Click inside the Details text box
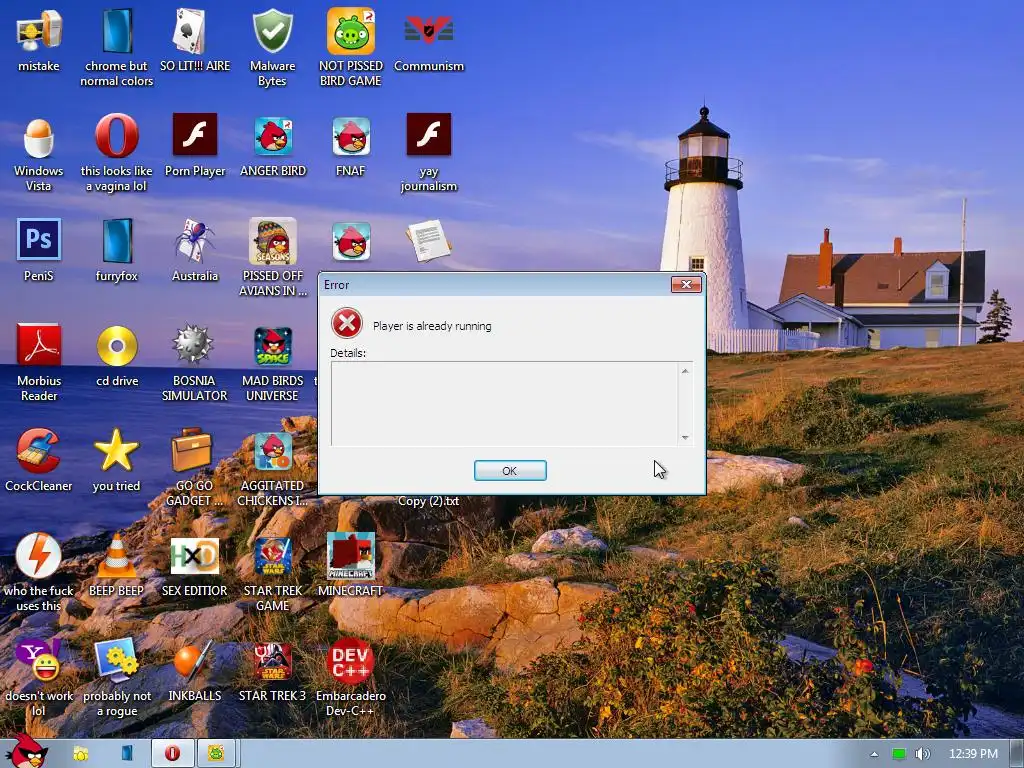This screenshot has width=1024, height=768. click(504, 404)
